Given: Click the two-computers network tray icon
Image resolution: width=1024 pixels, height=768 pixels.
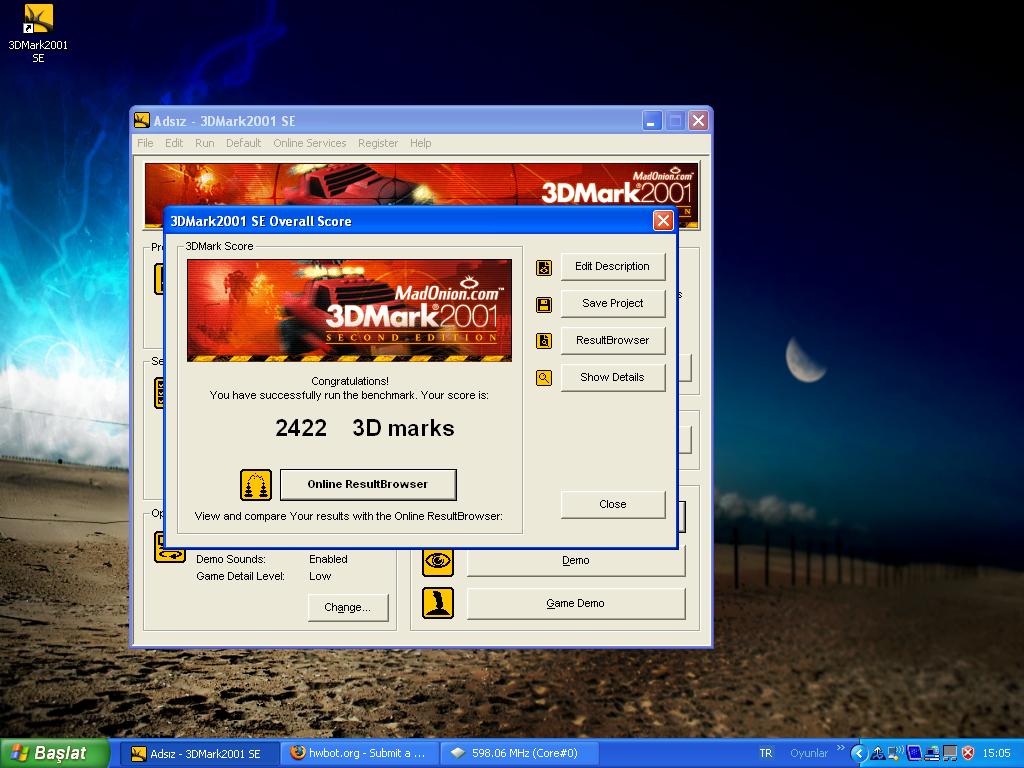Looking at the screenshot, I should pyautogui.click(x=932, y=753).
